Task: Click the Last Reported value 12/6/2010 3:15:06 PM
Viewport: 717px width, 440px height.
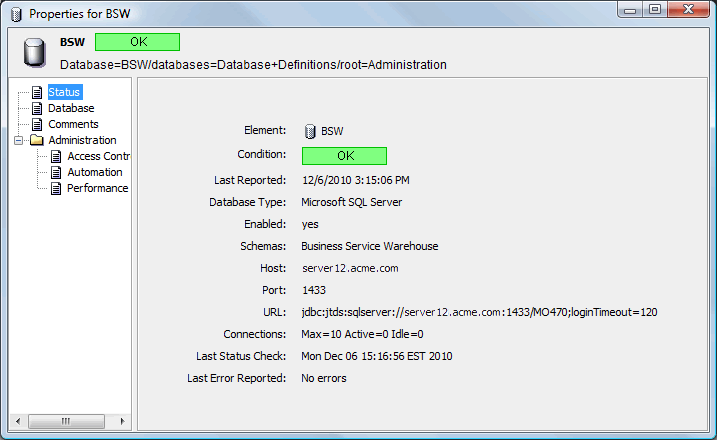Action: 356,180
